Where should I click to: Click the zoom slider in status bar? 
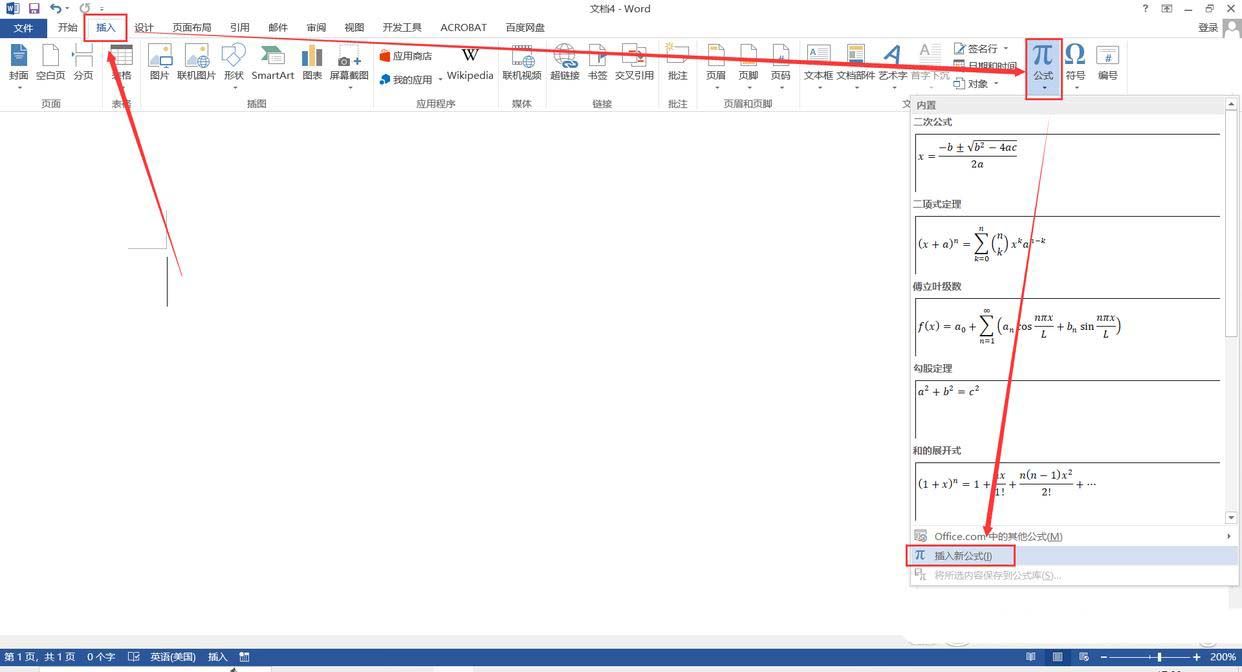click(x=1158, y=657)
